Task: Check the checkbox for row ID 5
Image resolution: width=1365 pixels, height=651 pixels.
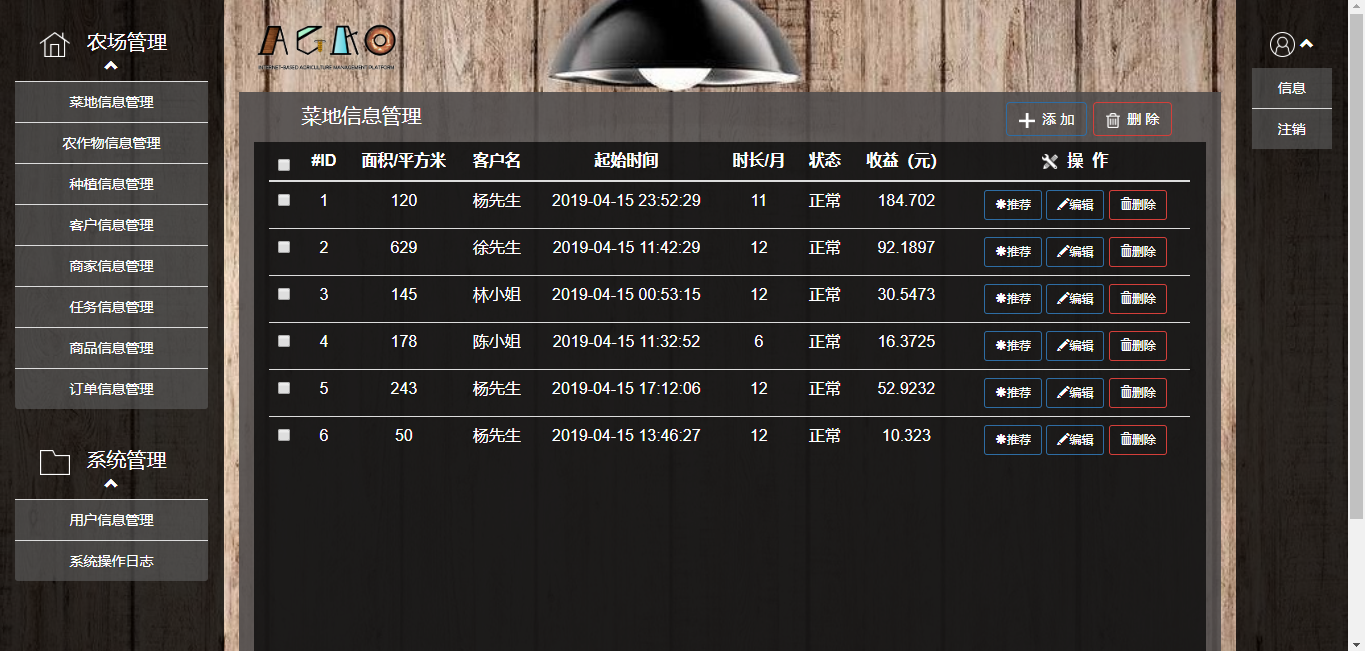Action: [x=284, y=388]
